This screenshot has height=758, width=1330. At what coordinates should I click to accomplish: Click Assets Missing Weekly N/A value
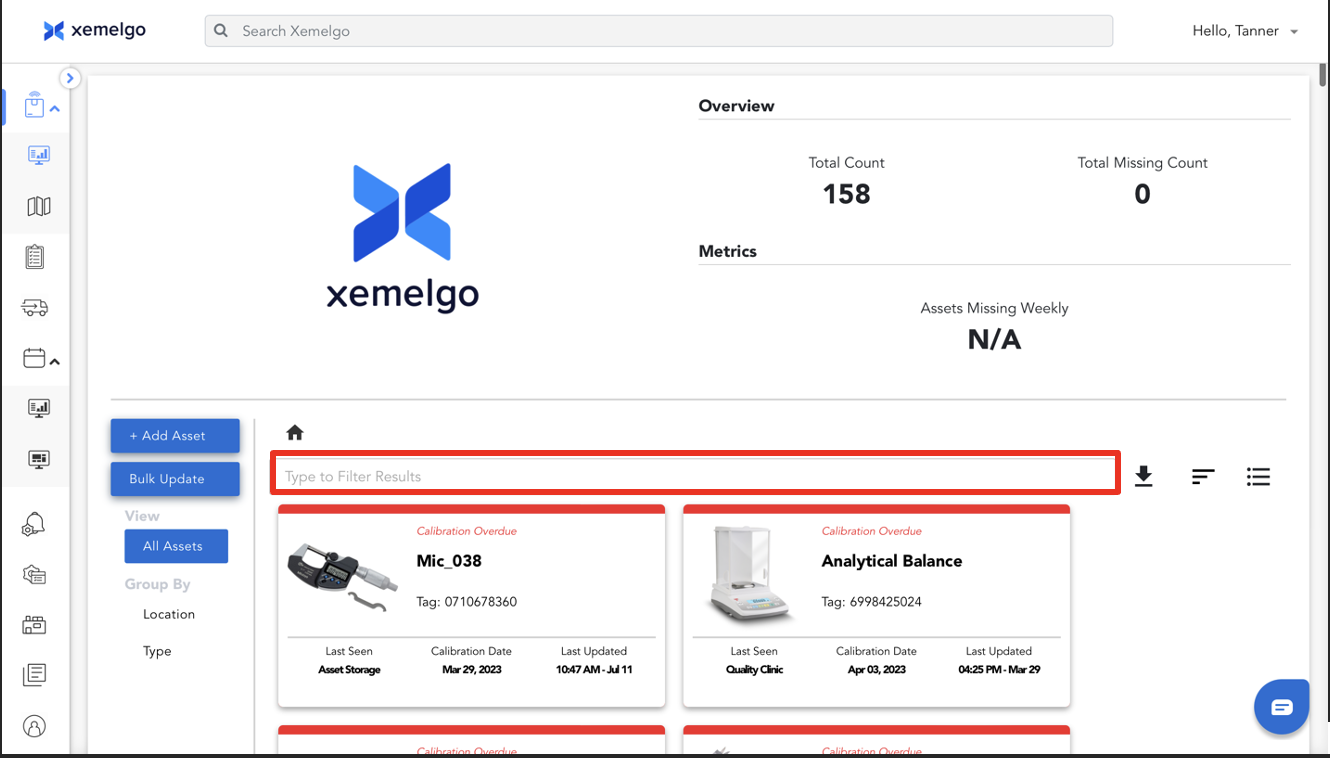(x=994, y=340)
